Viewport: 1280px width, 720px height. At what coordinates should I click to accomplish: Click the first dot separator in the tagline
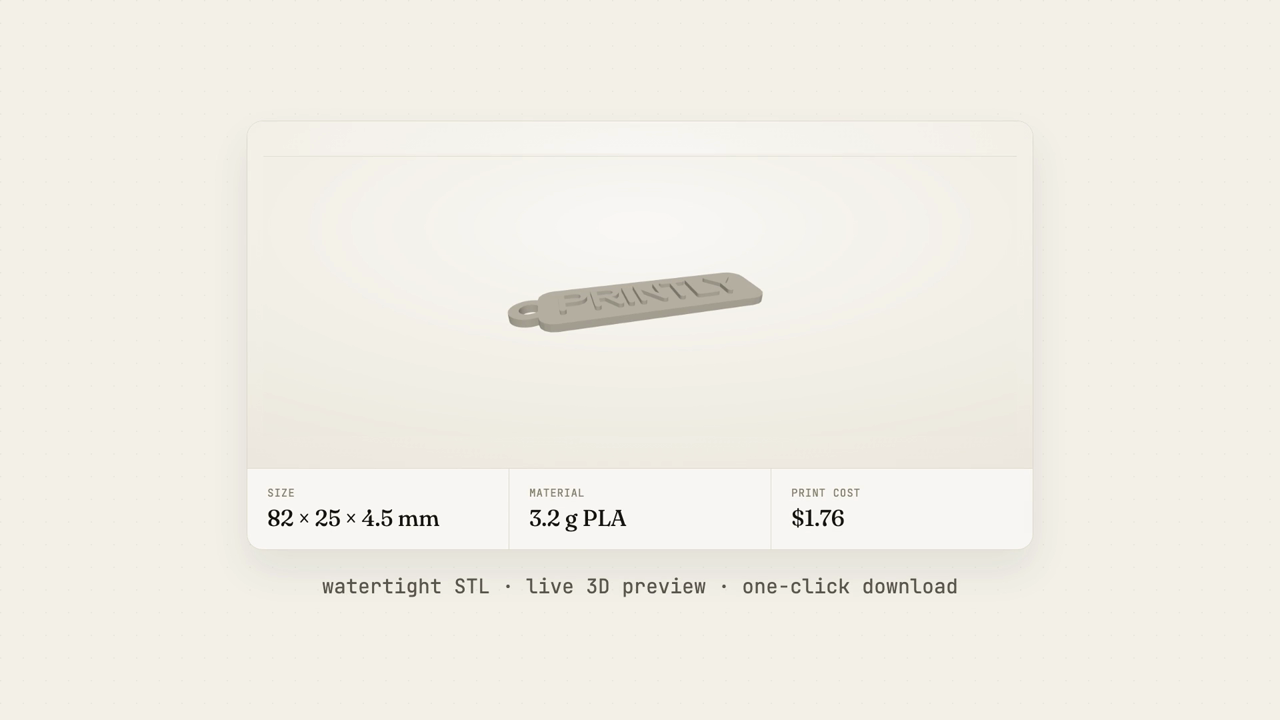pyautogui.click(x=507, y=587)
